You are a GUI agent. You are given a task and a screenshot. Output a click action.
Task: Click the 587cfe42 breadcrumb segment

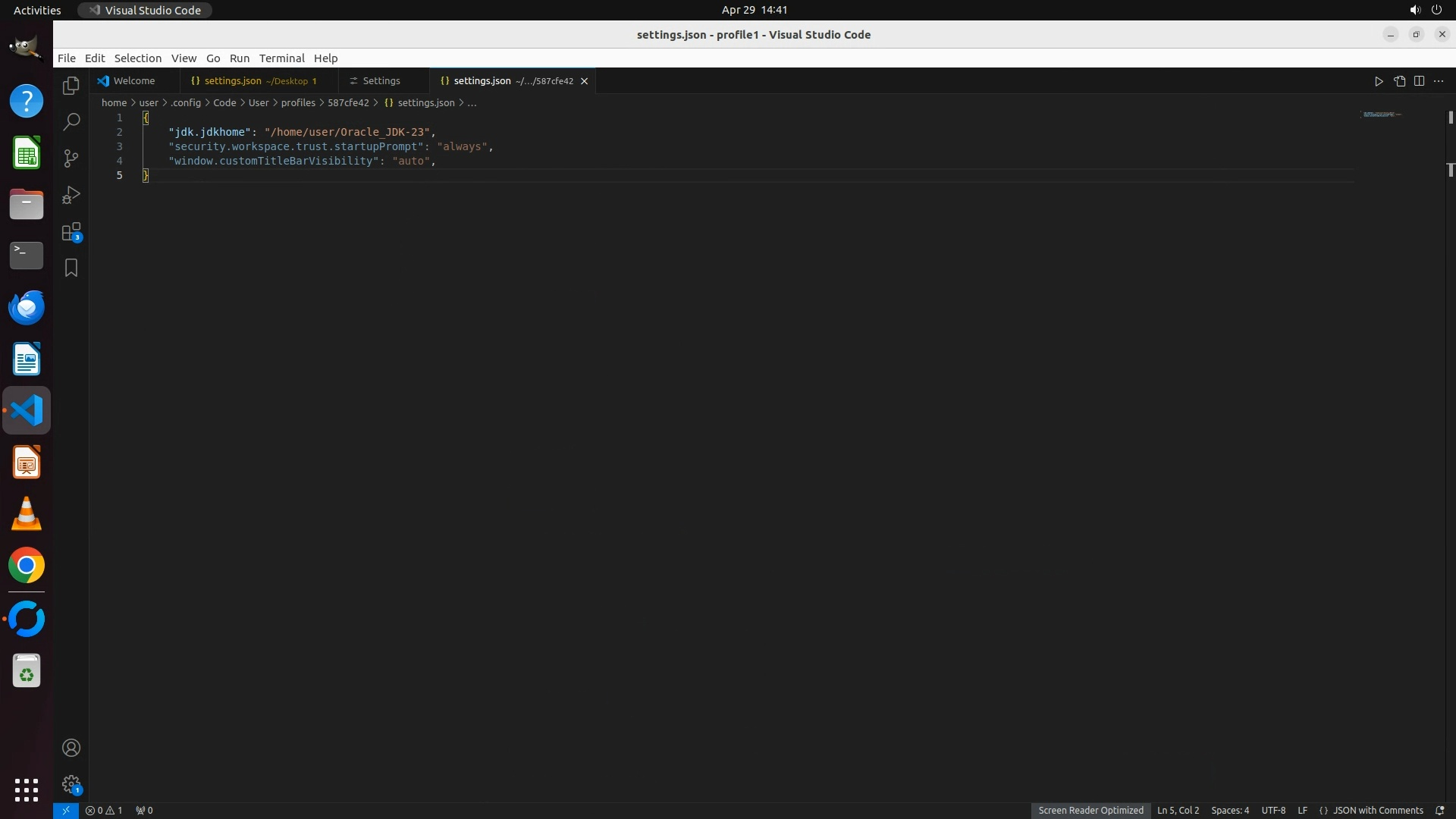pyautogui.click(x=348, y=103)
